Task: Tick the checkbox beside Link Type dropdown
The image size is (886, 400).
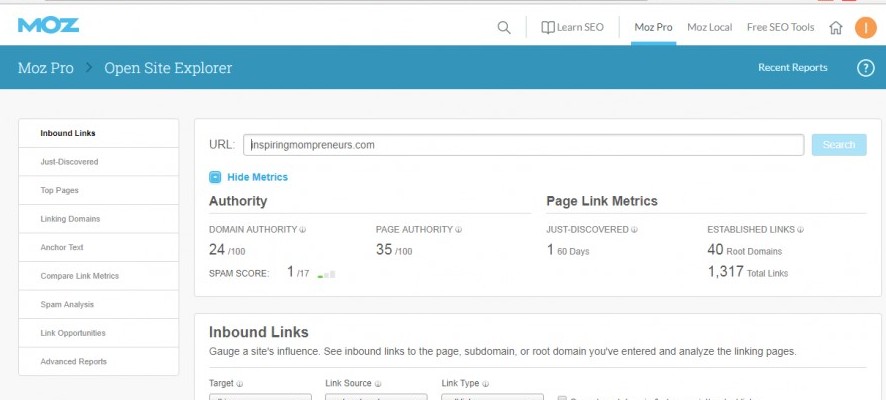Action: tap(562, 398)
